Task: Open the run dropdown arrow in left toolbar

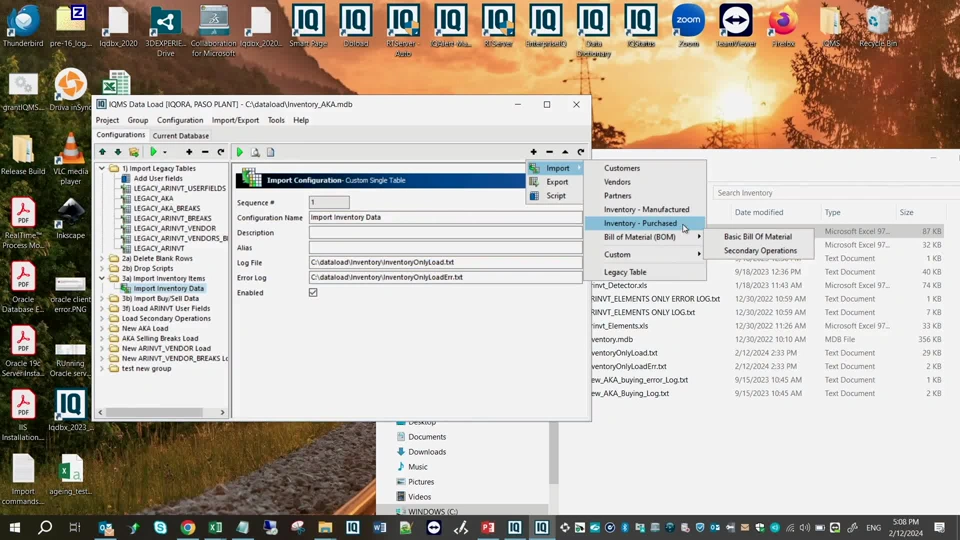Action: [x=164, y=152]
